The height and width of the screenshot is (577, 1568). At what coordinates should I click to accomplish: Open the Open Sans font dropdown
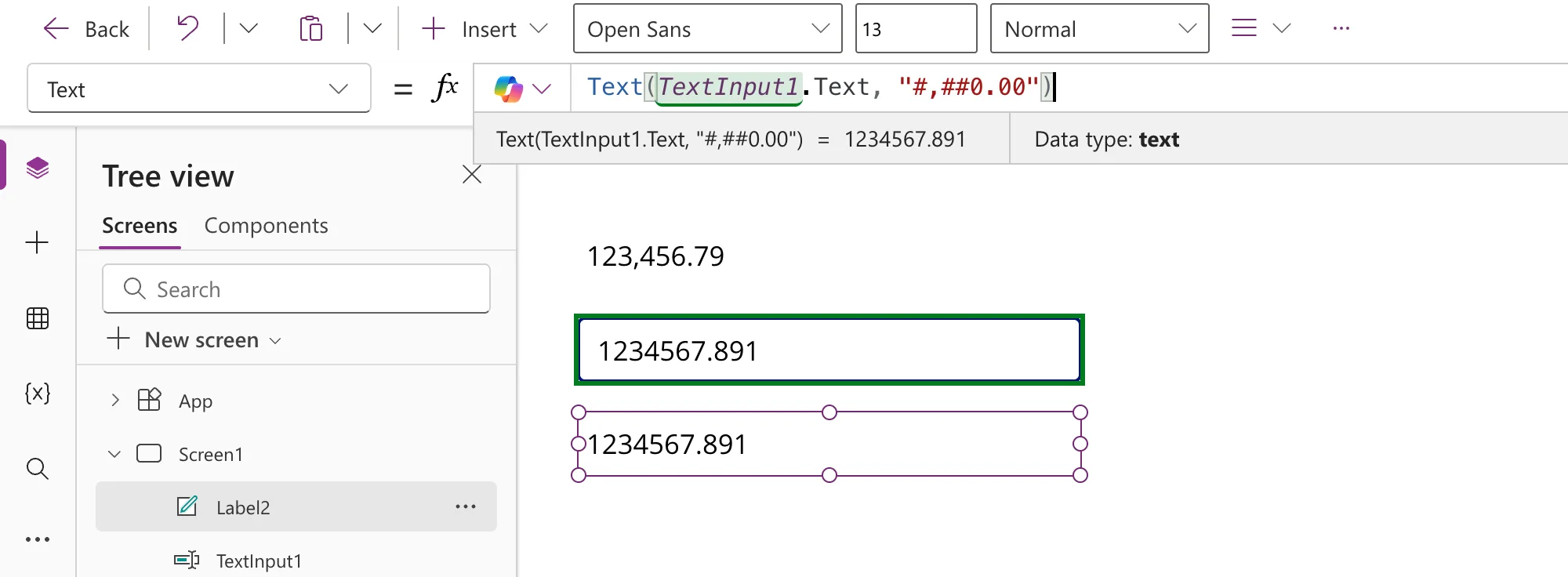point(708,29)
